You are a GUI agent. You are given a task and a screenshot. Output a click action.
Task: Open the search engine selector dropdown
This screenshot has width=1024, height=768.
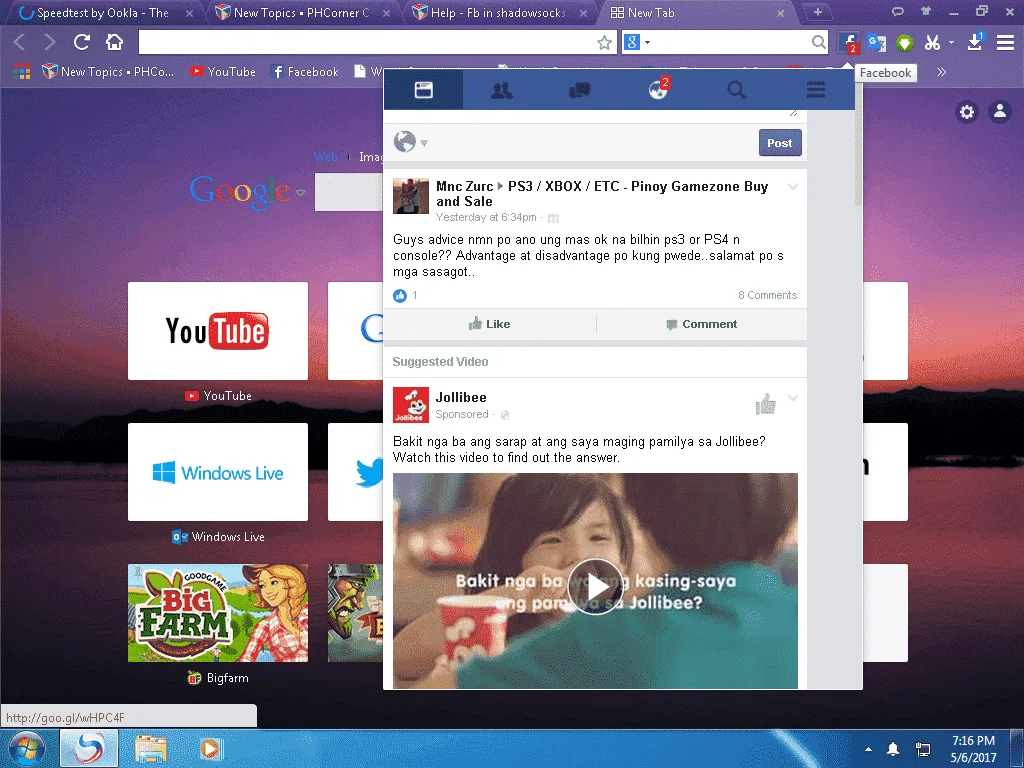638,42
